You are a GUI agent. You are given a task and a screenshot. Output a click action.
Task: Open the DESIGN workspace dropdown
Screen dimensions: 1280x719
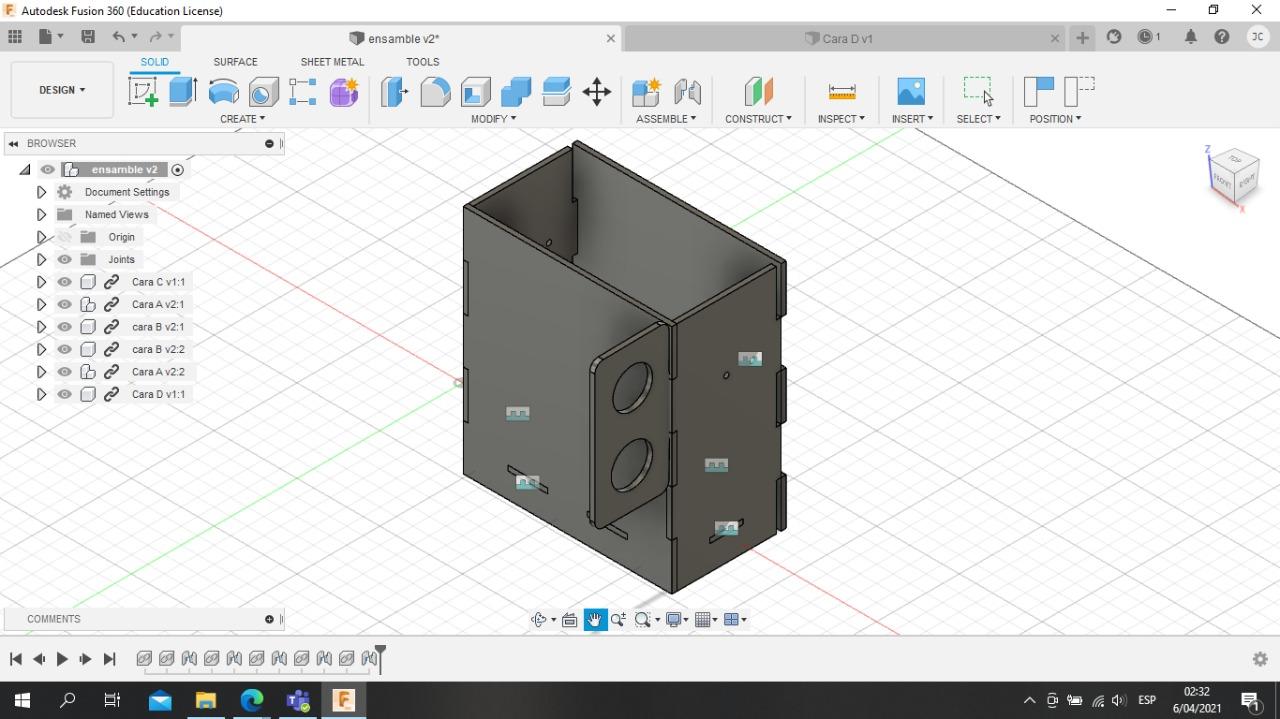(62, 90)
